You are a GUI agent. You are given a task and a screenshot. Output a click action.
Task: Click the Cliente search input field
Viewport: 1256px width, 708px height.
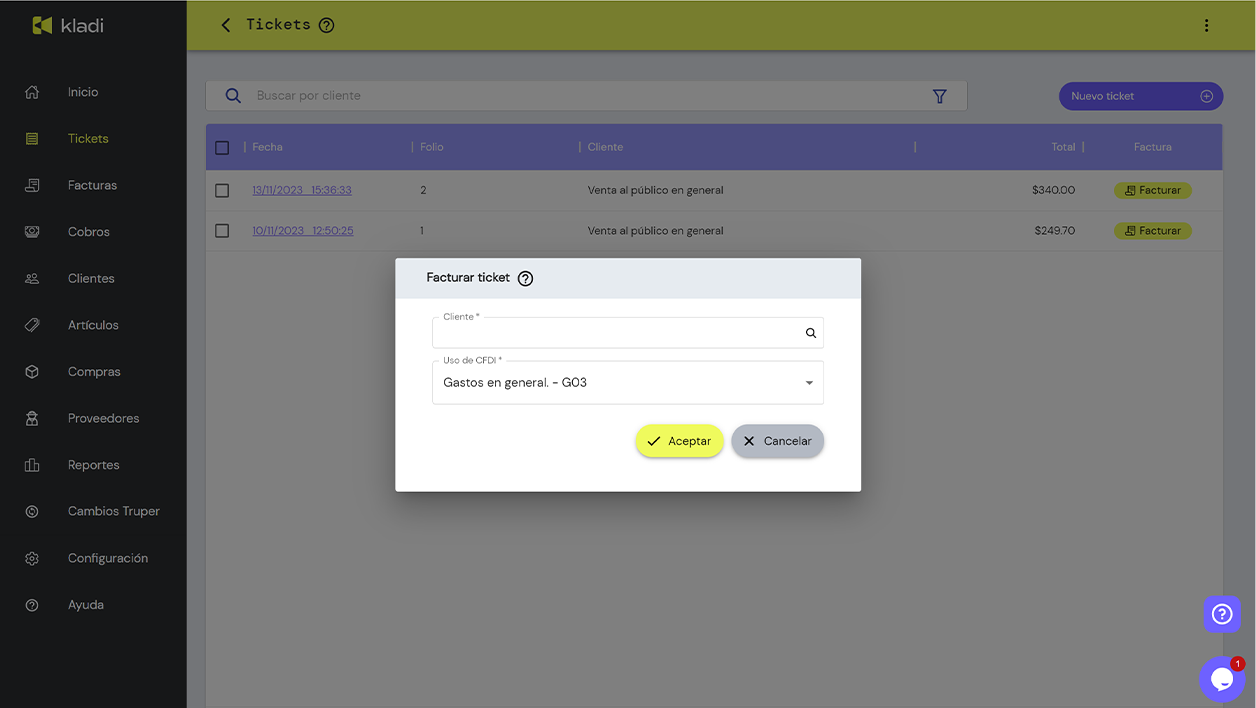620,332
